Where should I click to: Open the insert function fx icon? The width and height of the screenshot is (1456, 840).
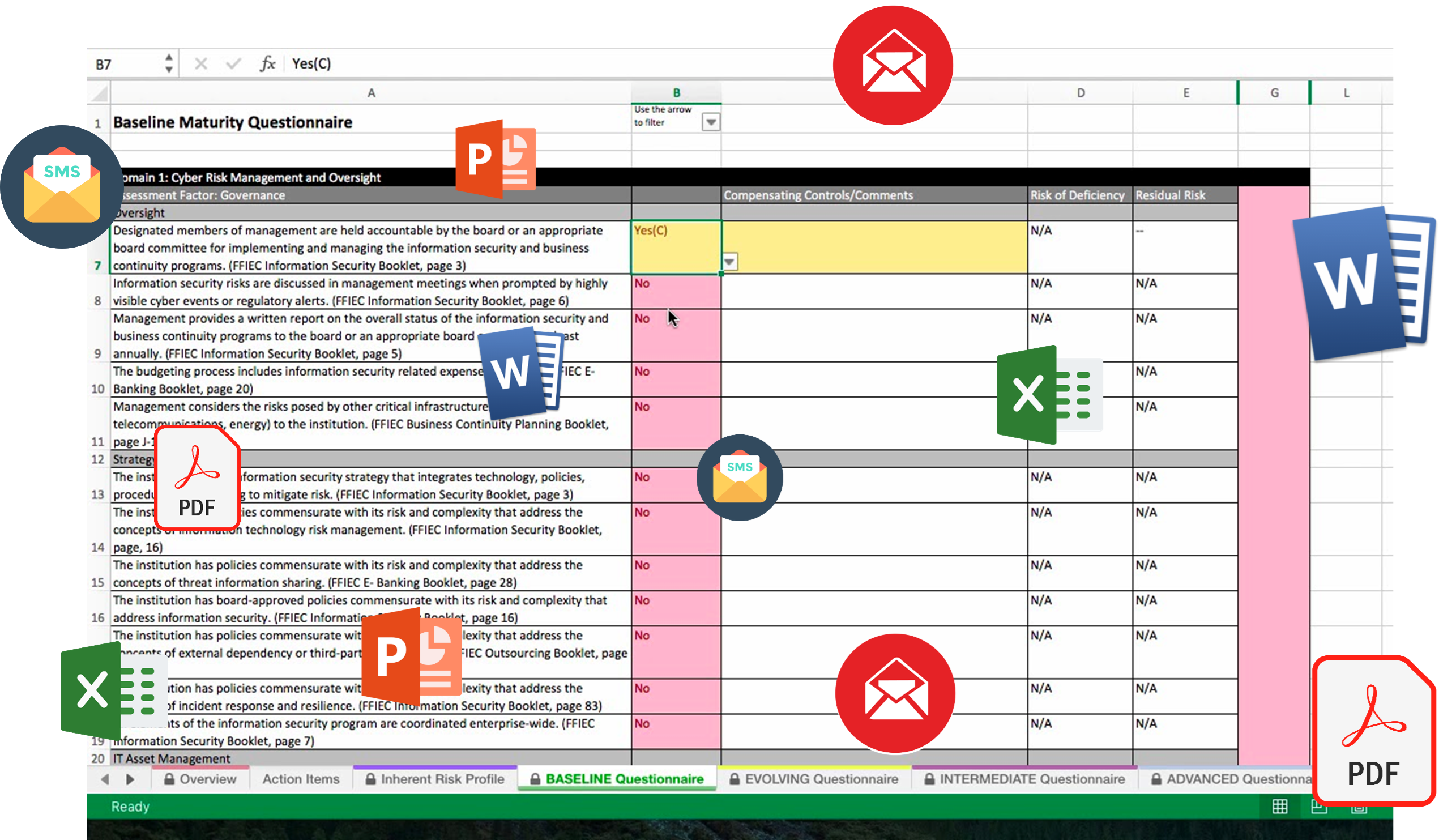click(x=267, y=63)
